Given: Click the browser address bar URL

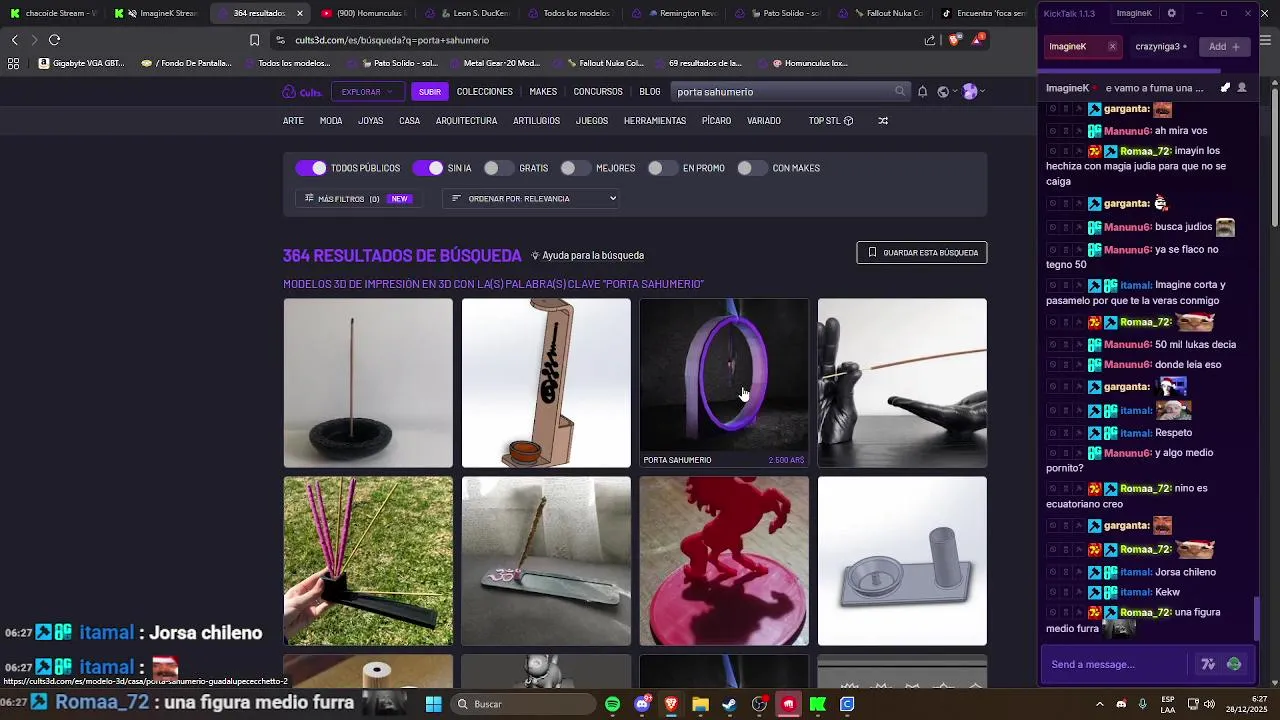Looking at the screenshot, I should tap(392, 40).
